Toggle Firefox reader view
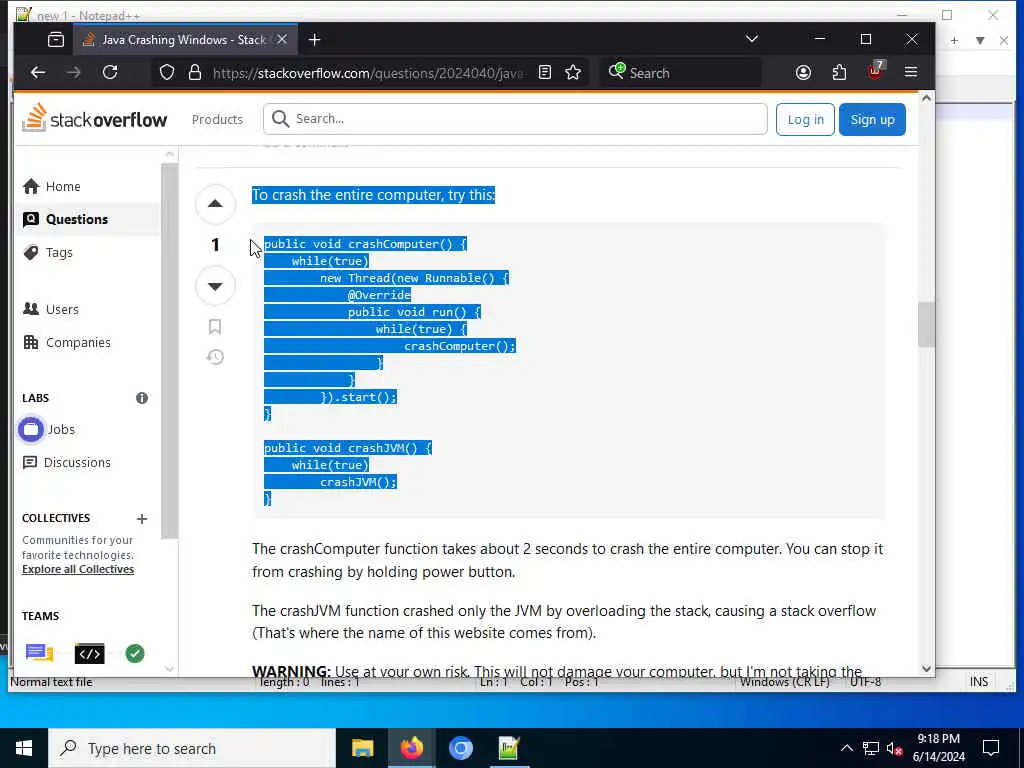The image size is (1024, 768). click(545, 72)
